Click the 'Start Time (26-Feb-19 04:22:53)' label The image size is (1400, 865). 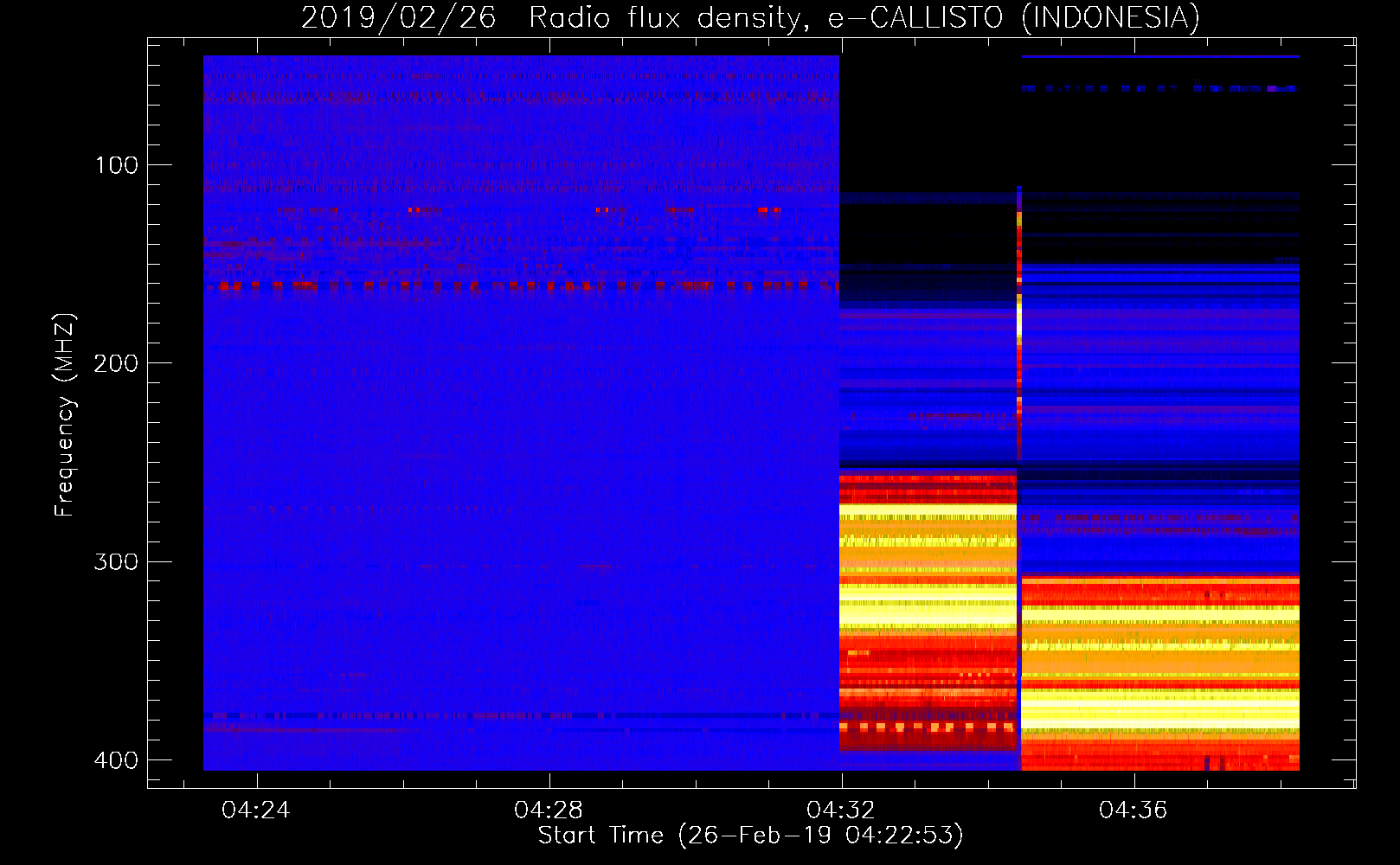(x=751, y=836)
